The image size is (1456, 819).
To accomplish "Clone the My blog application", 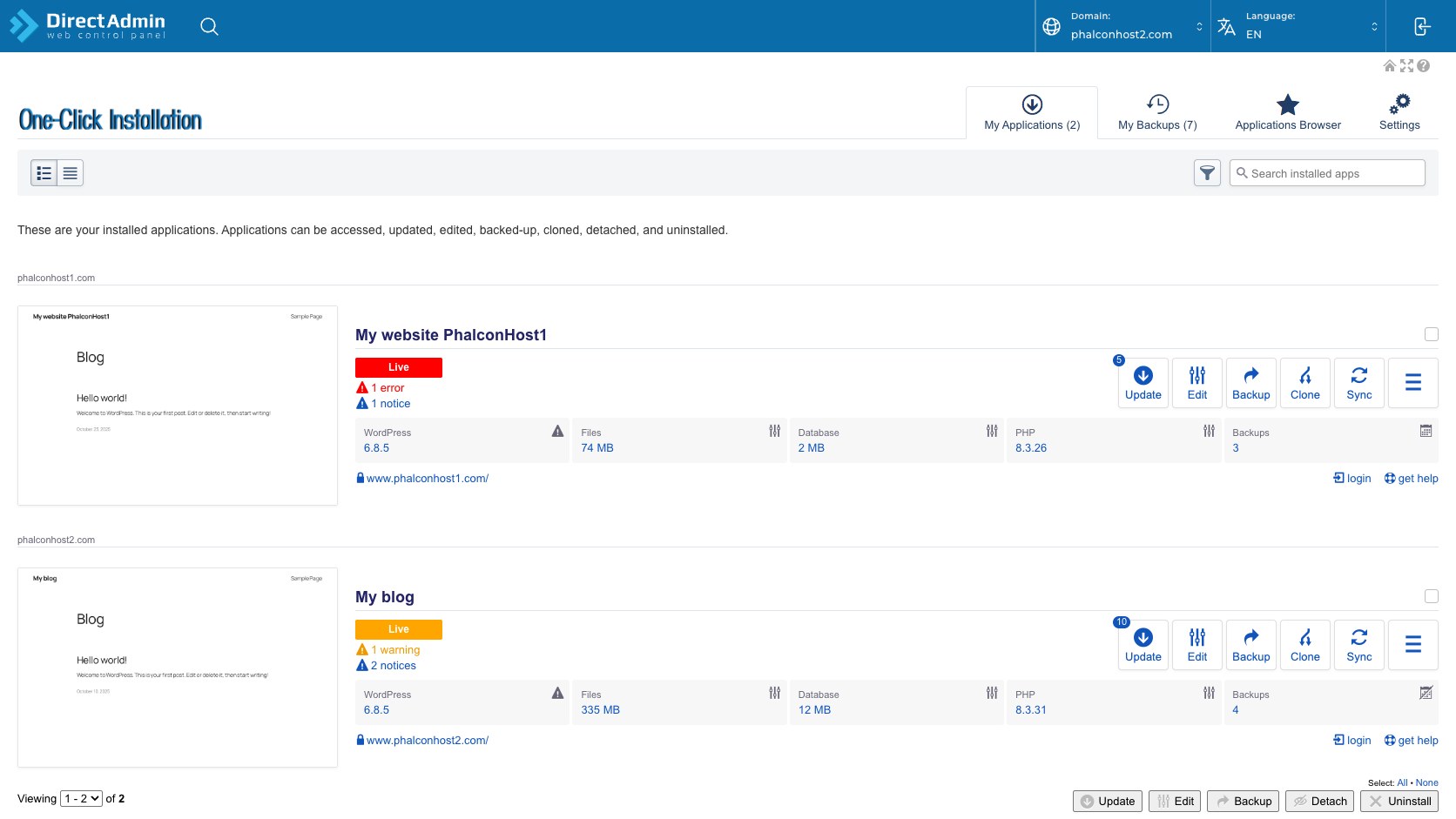I will coord(1305,645).
